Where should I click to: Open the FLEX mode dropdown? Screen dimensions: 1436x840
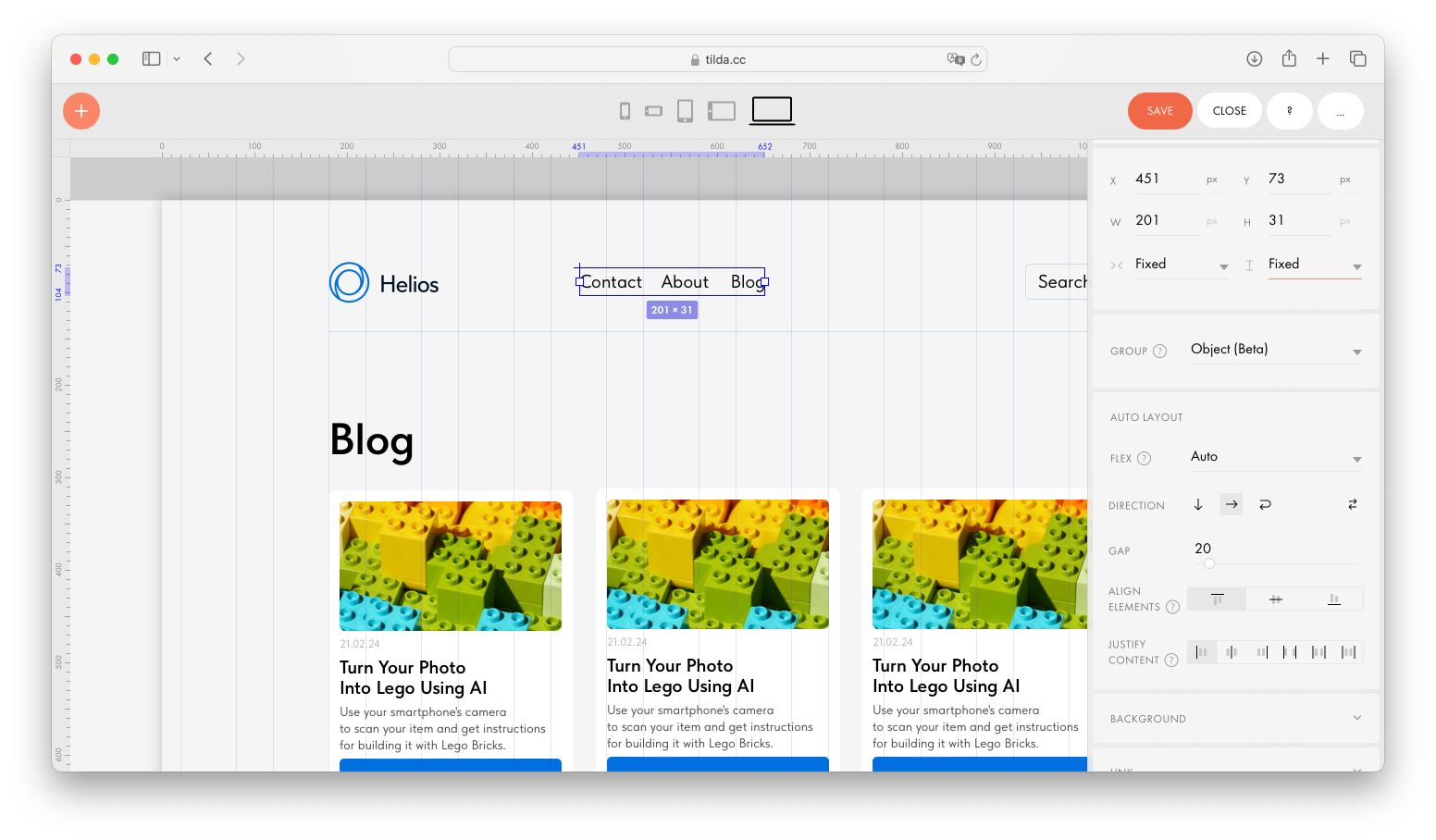1276,457
